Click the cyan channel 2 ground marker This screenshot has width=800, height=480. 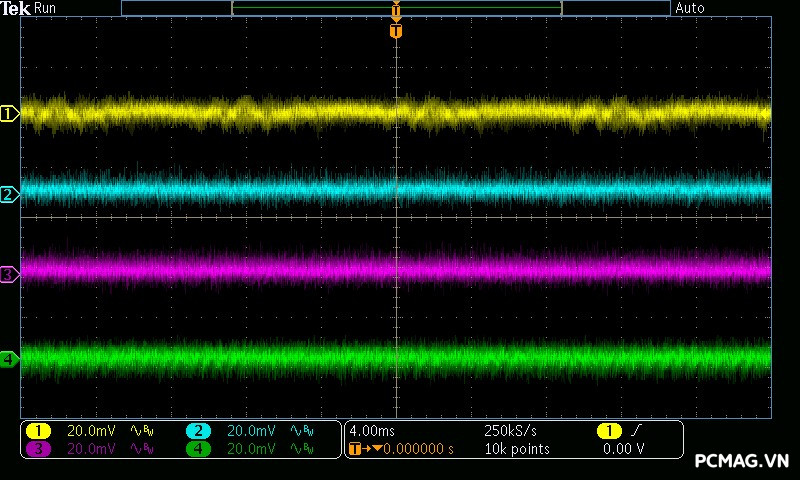click(9, 194)
